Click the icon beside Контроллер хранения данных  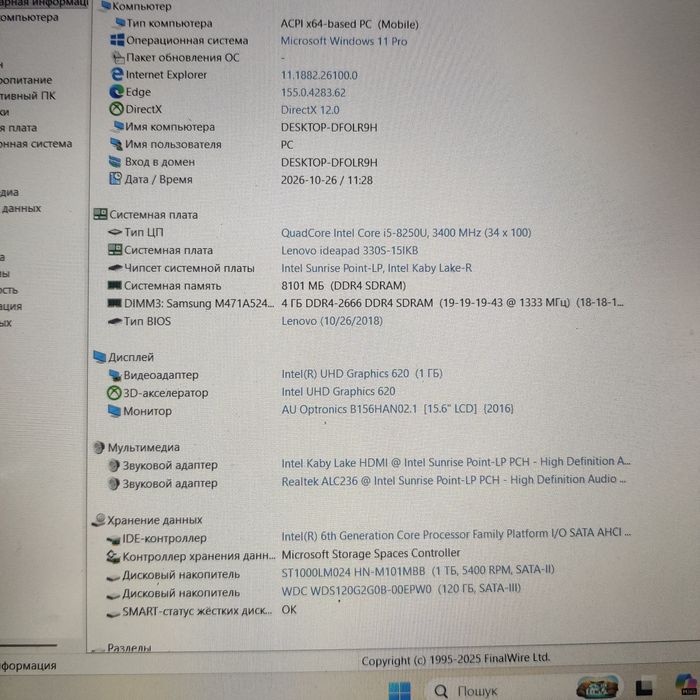tap(113, 556)
